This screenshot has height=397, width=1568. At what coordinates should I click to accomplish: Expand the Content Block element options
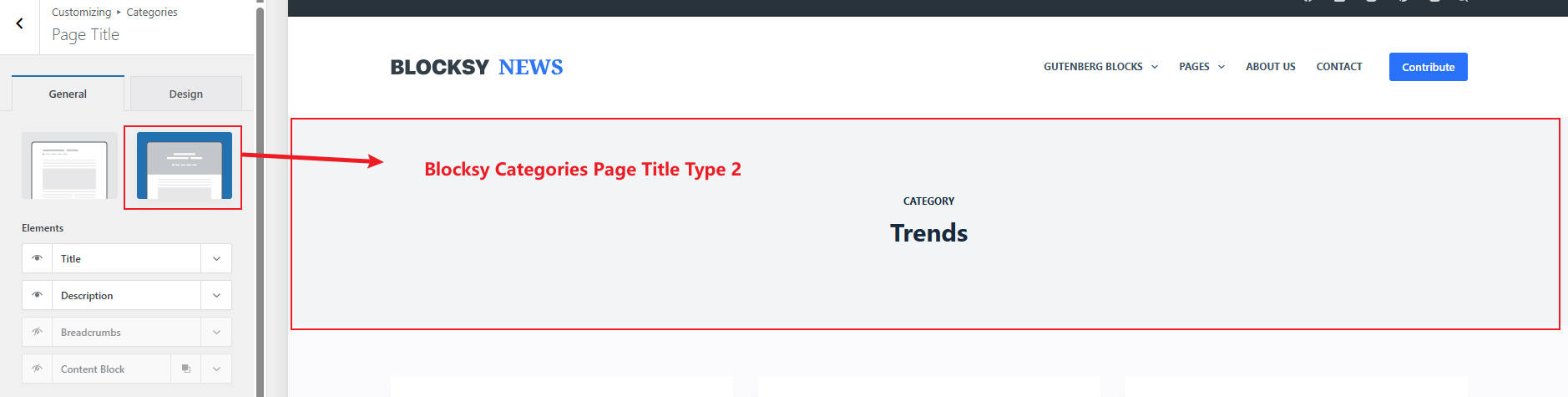(216, 369)
